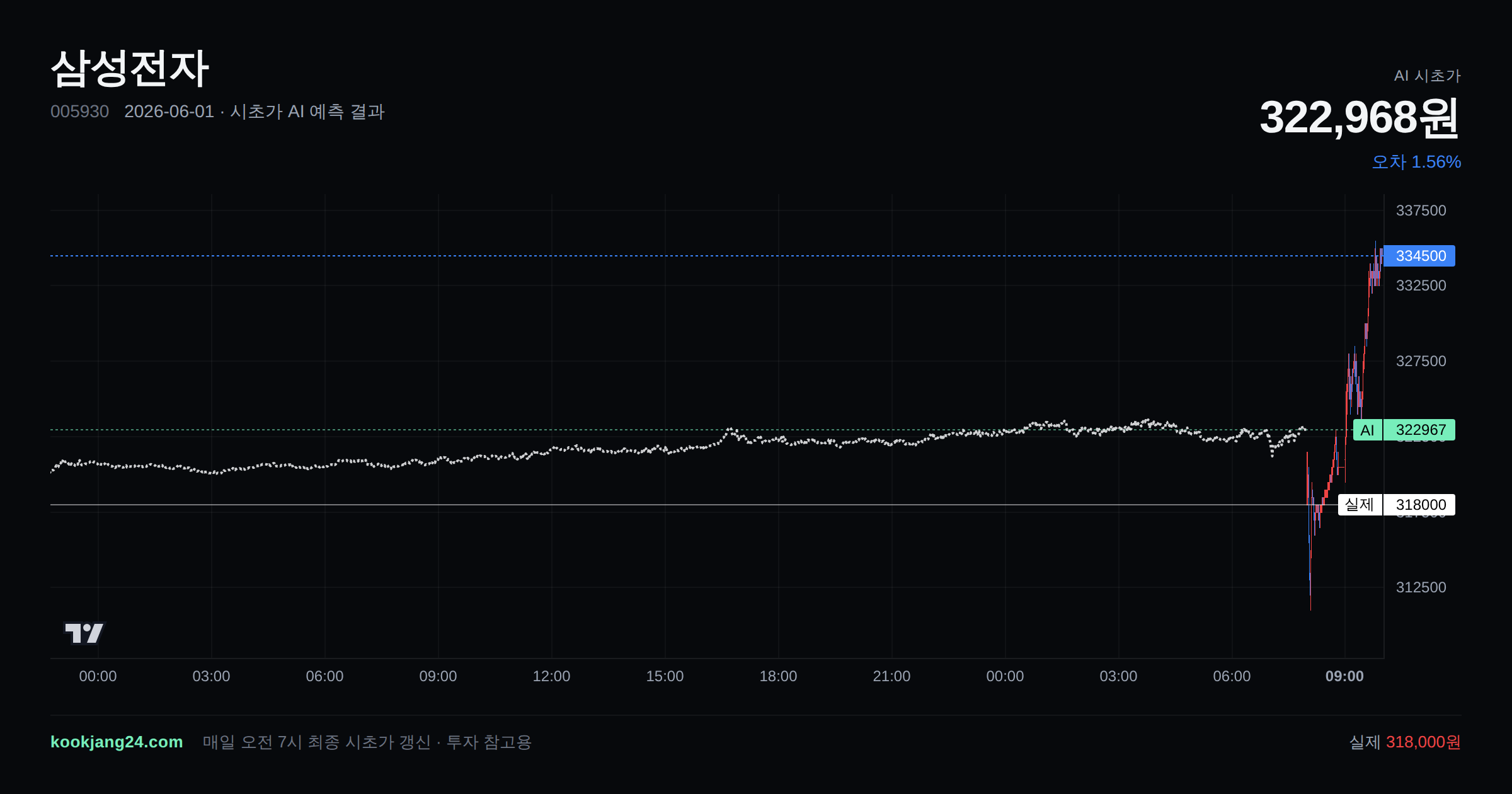Screen dimensions: 1512x794
Task: Click the stock code 005930
Action: point(79,112)
